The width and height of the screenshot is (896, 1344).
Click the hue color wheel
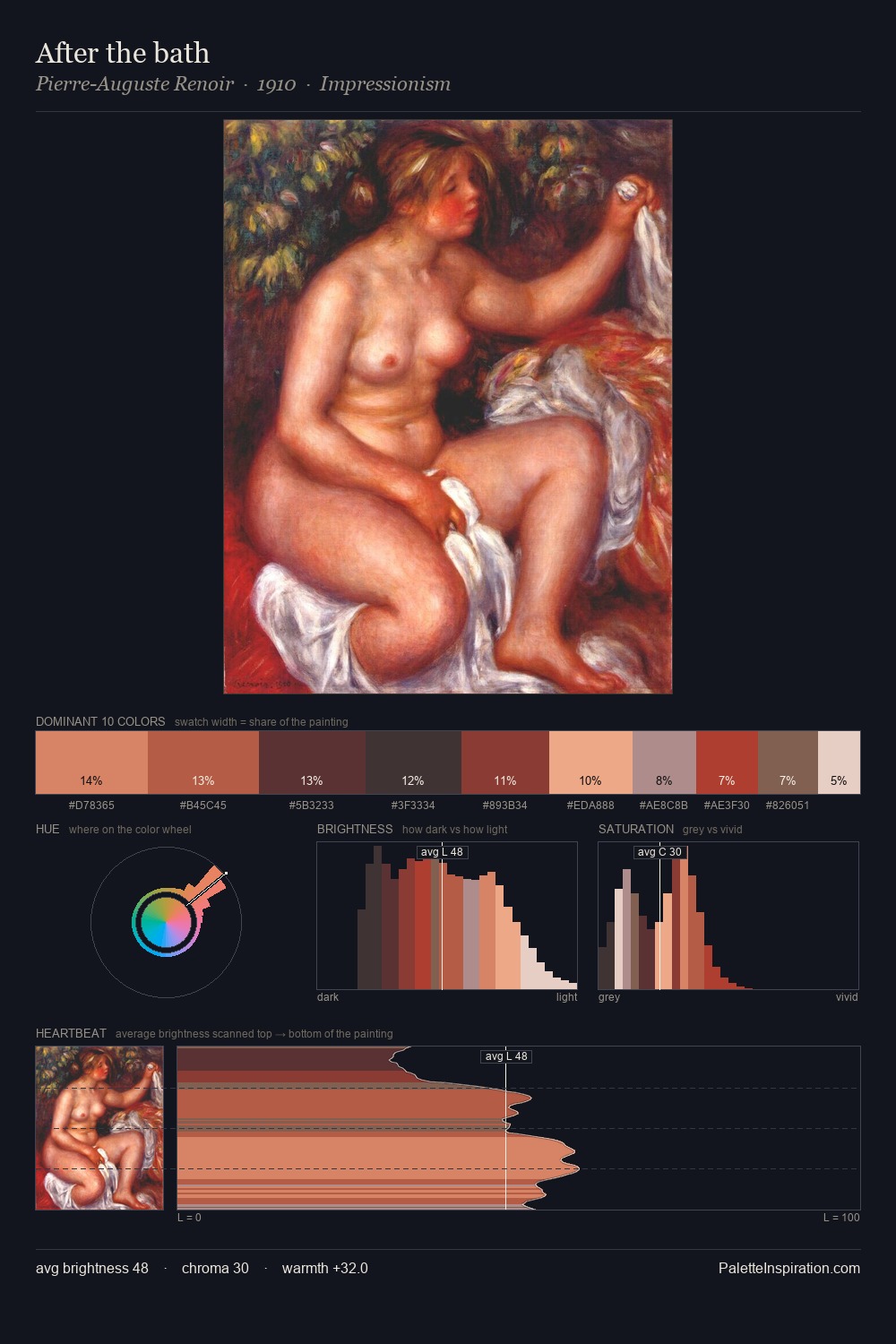(x=166, y=922)
